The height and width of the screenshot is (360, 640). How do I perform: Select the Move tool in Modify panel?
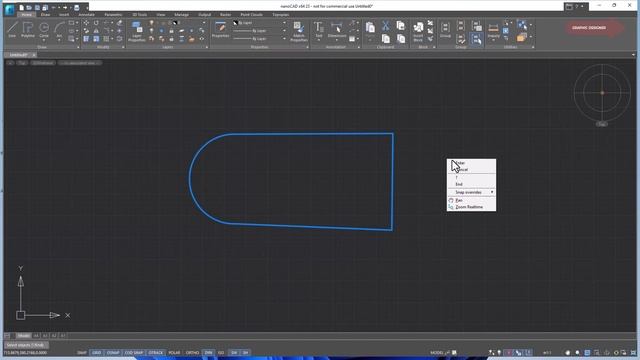pyautogui.click(x=86, y=23)
